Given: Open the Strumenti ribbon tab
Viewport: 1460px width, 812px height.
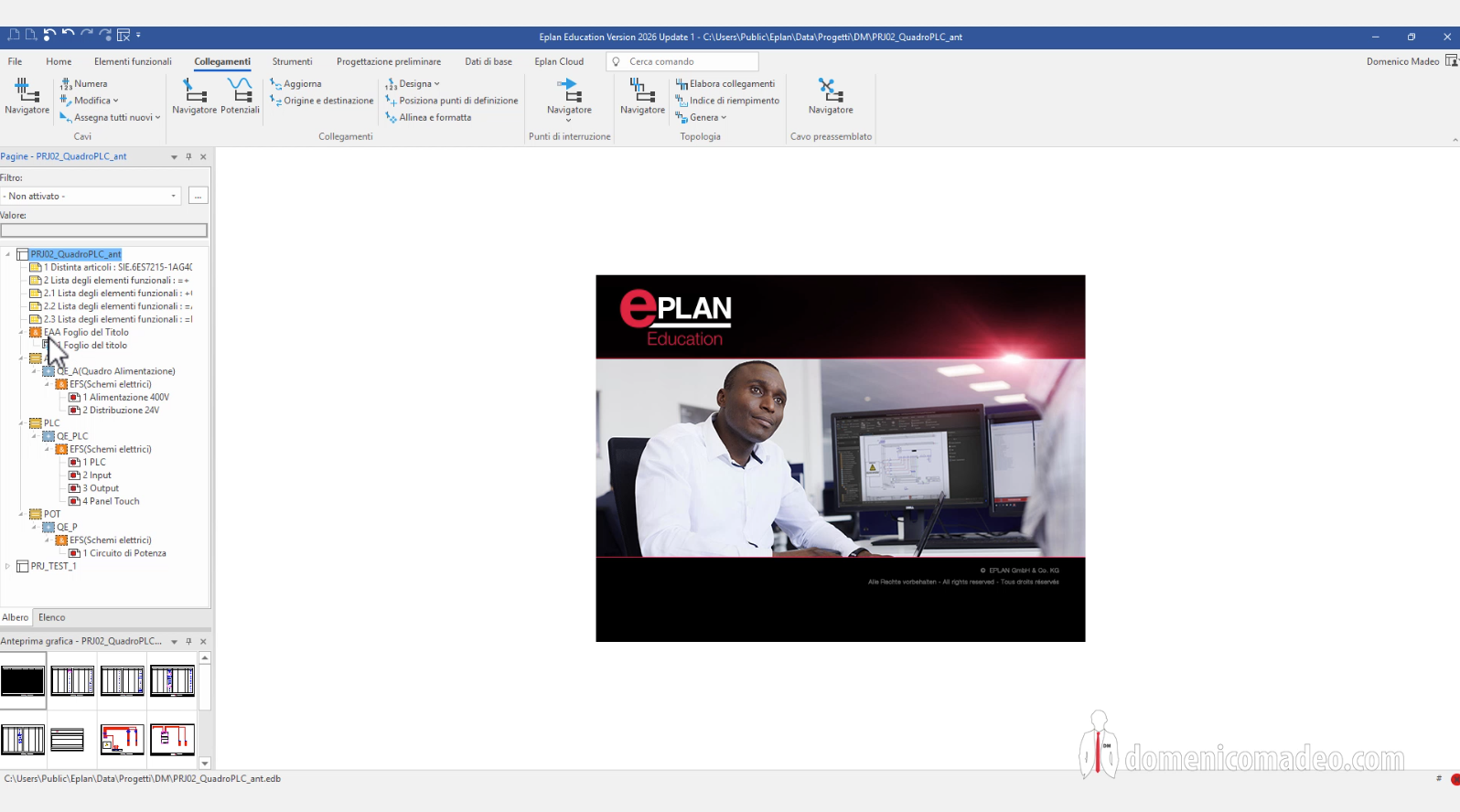Looking at the screenshot, I should [x=292, y=61].
